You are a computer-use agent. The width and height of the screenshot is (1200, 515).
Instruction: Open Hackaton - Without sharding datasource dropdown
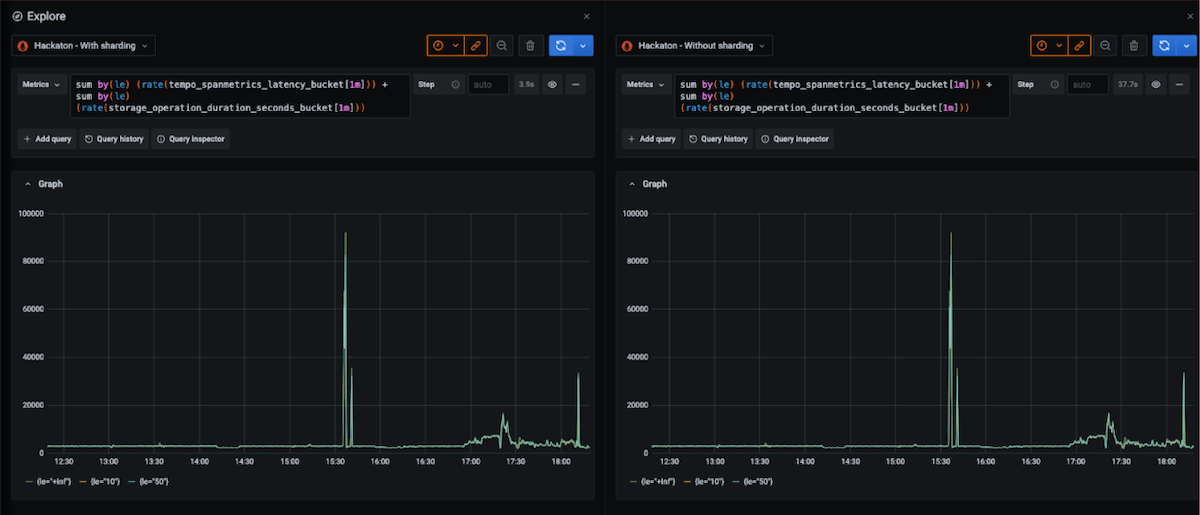(693, 46)
